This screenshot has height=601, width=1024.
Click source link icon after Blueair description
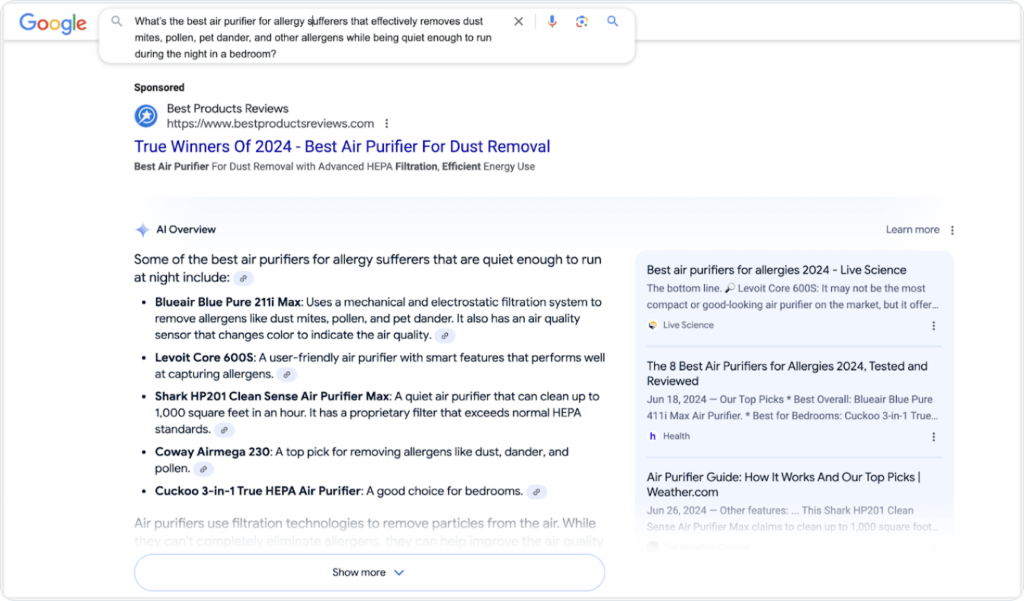pos(445,336)
